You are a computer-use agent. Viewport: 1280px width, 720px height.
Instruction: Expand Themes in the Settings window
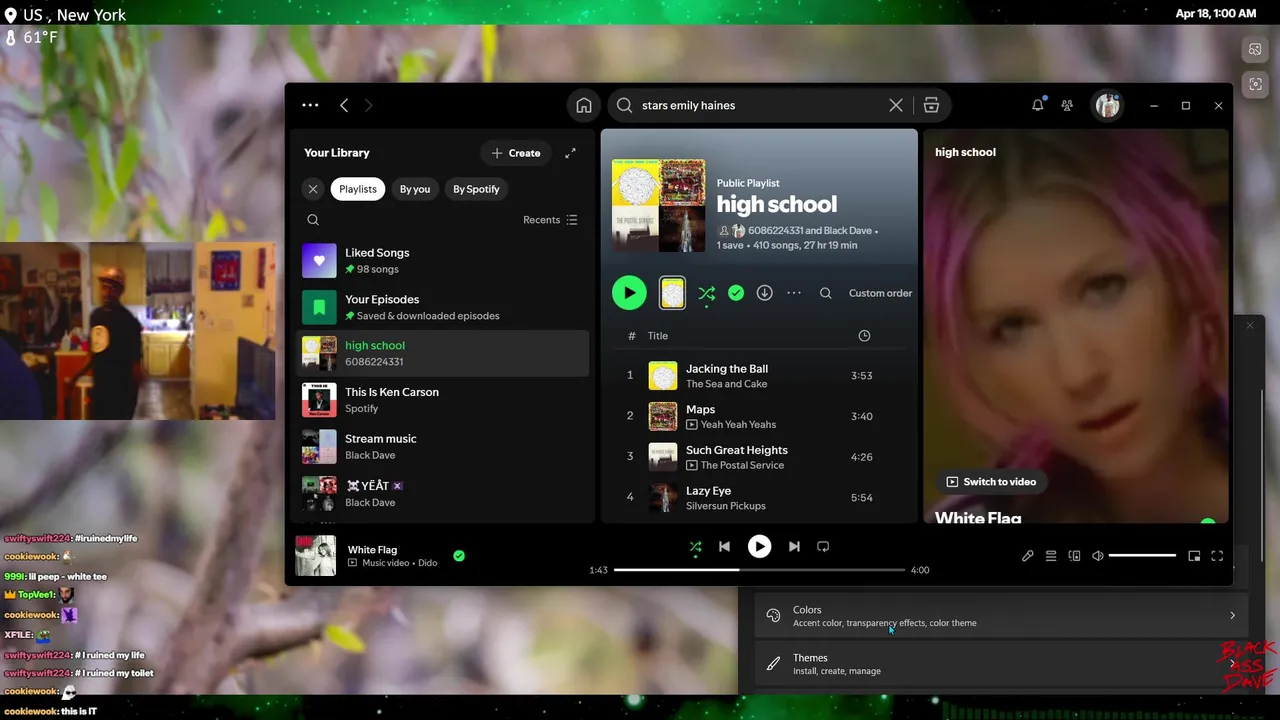(x=1001, y=664)
